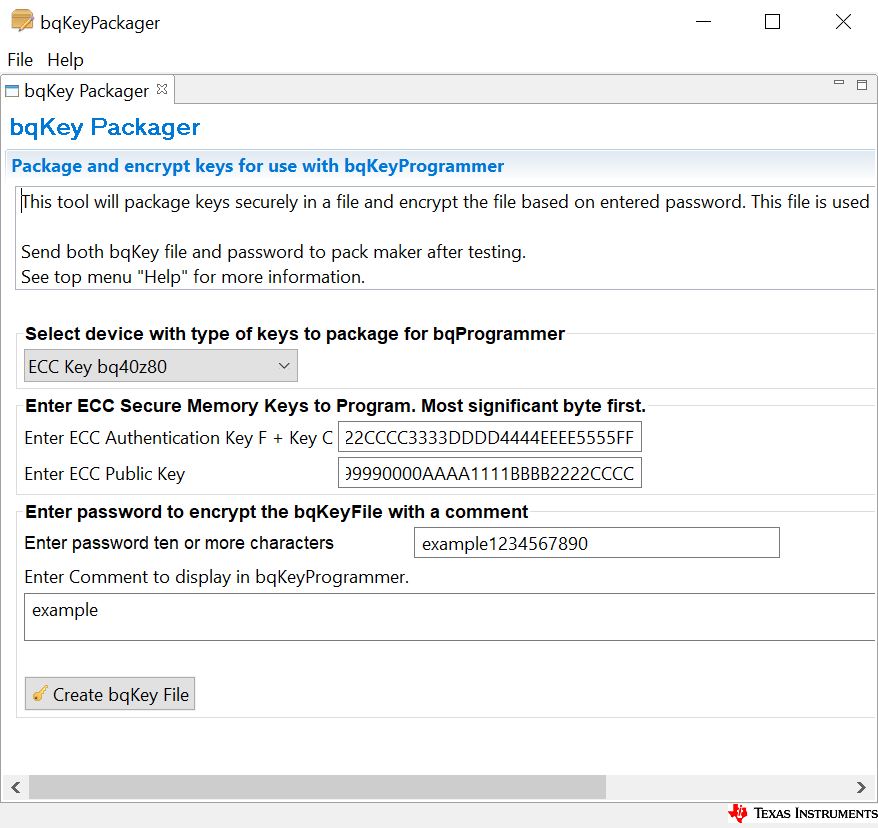Click the window icon on bqKey Packager tab

tap(13, 91)
